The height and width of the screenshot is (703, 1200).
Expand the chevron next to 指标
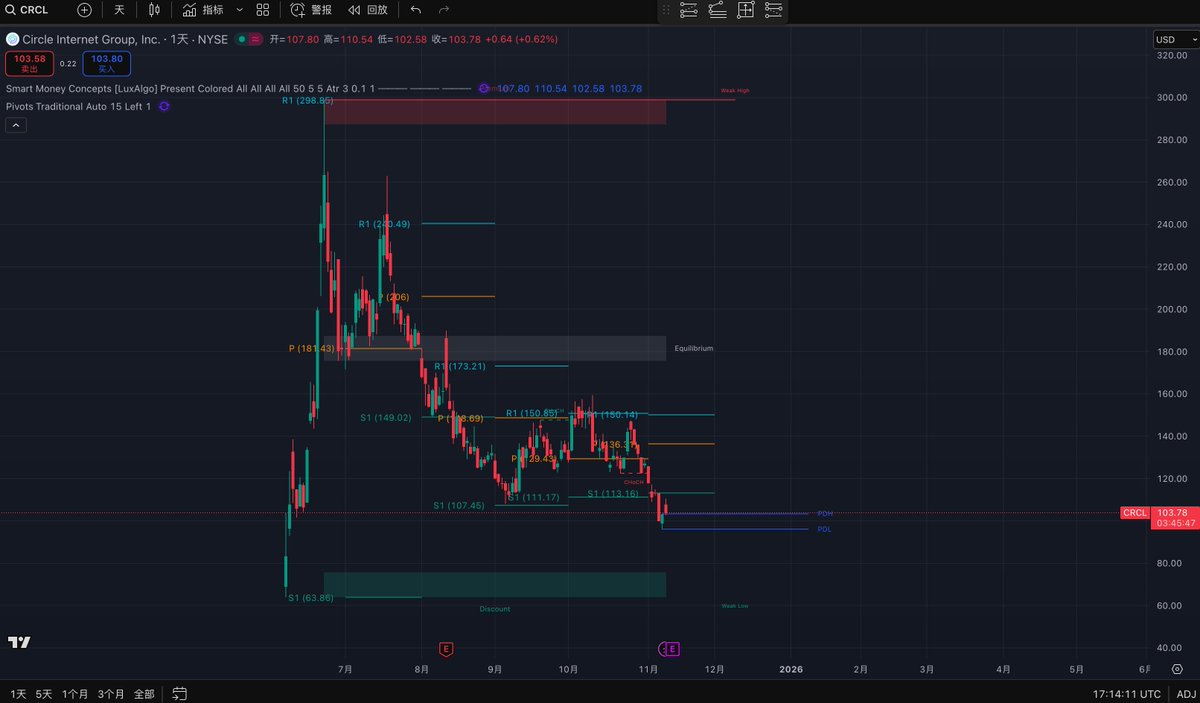(237, 10)
